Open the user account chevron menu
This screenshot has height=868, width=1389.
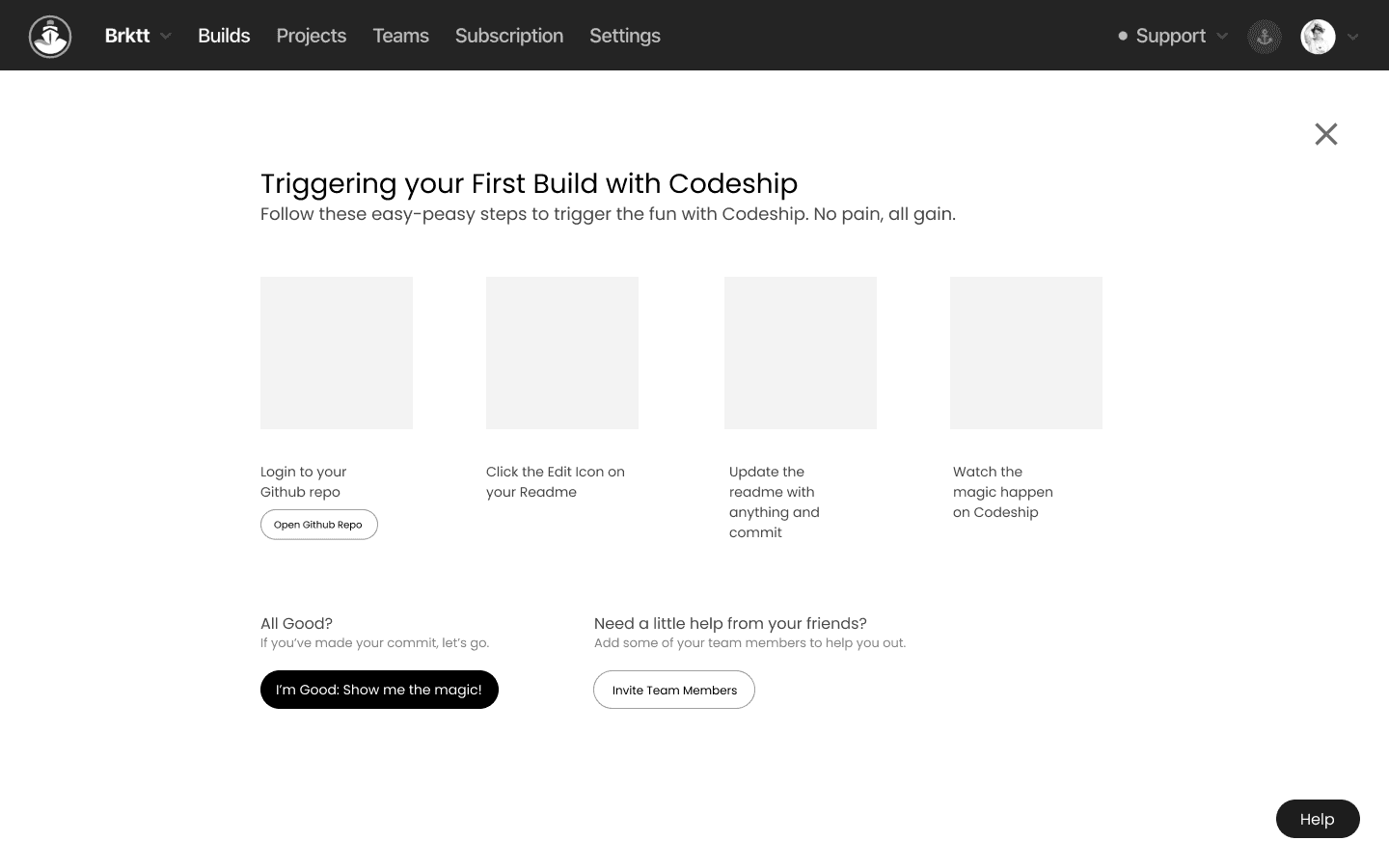point(1353,37)
